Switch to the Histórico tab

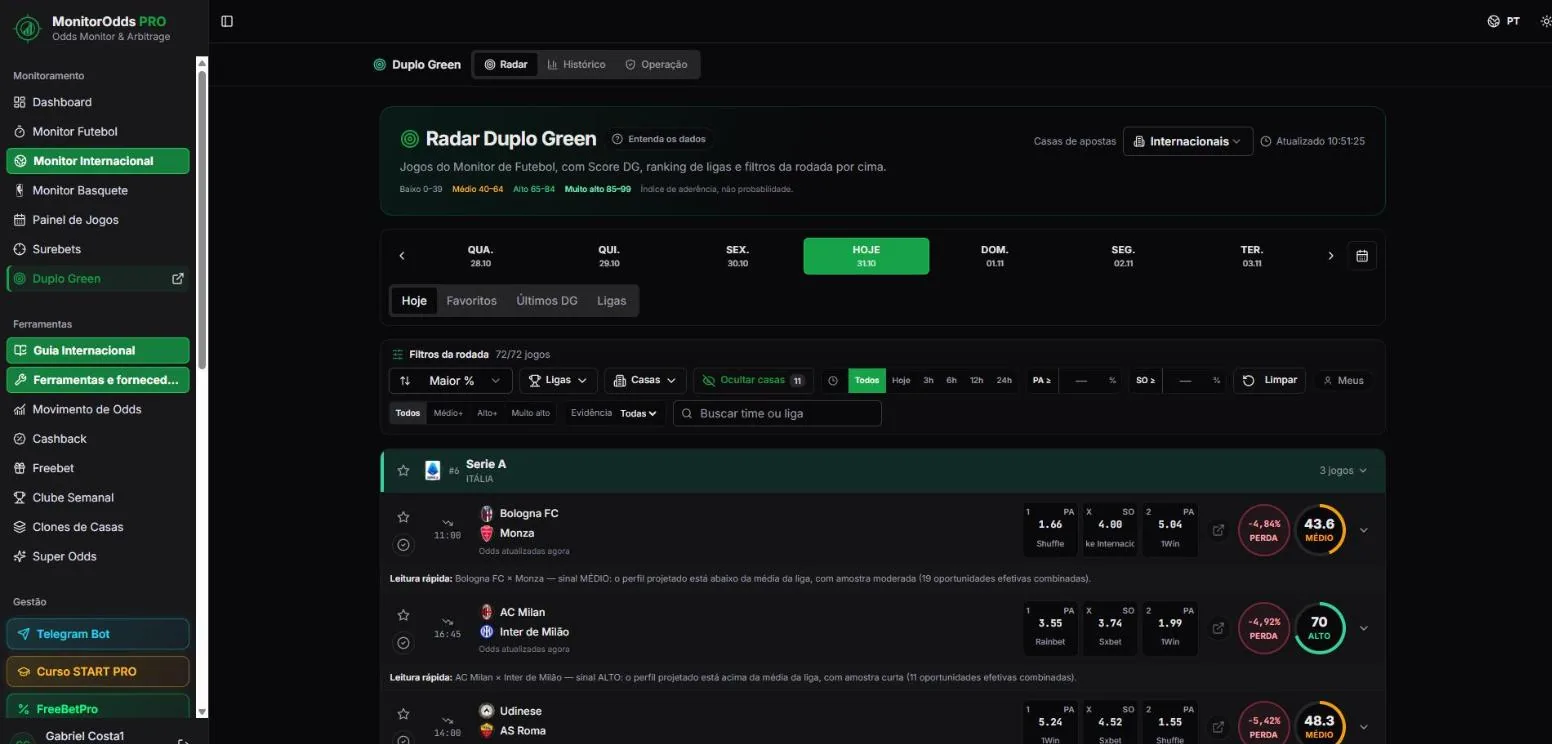[x=577, y=64]
